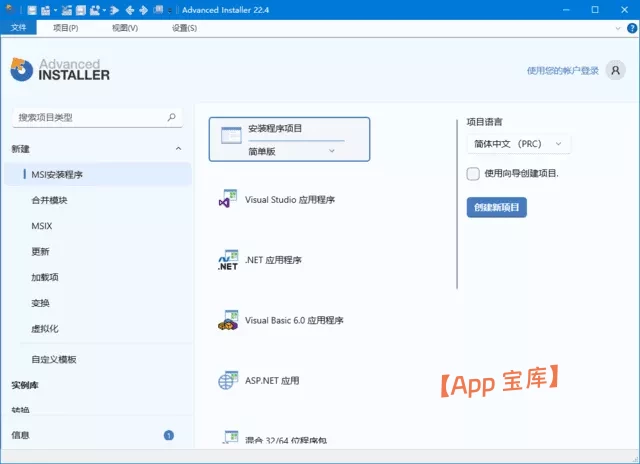
Task: Go forward using the right arrow icon
Action: (143, 10)
